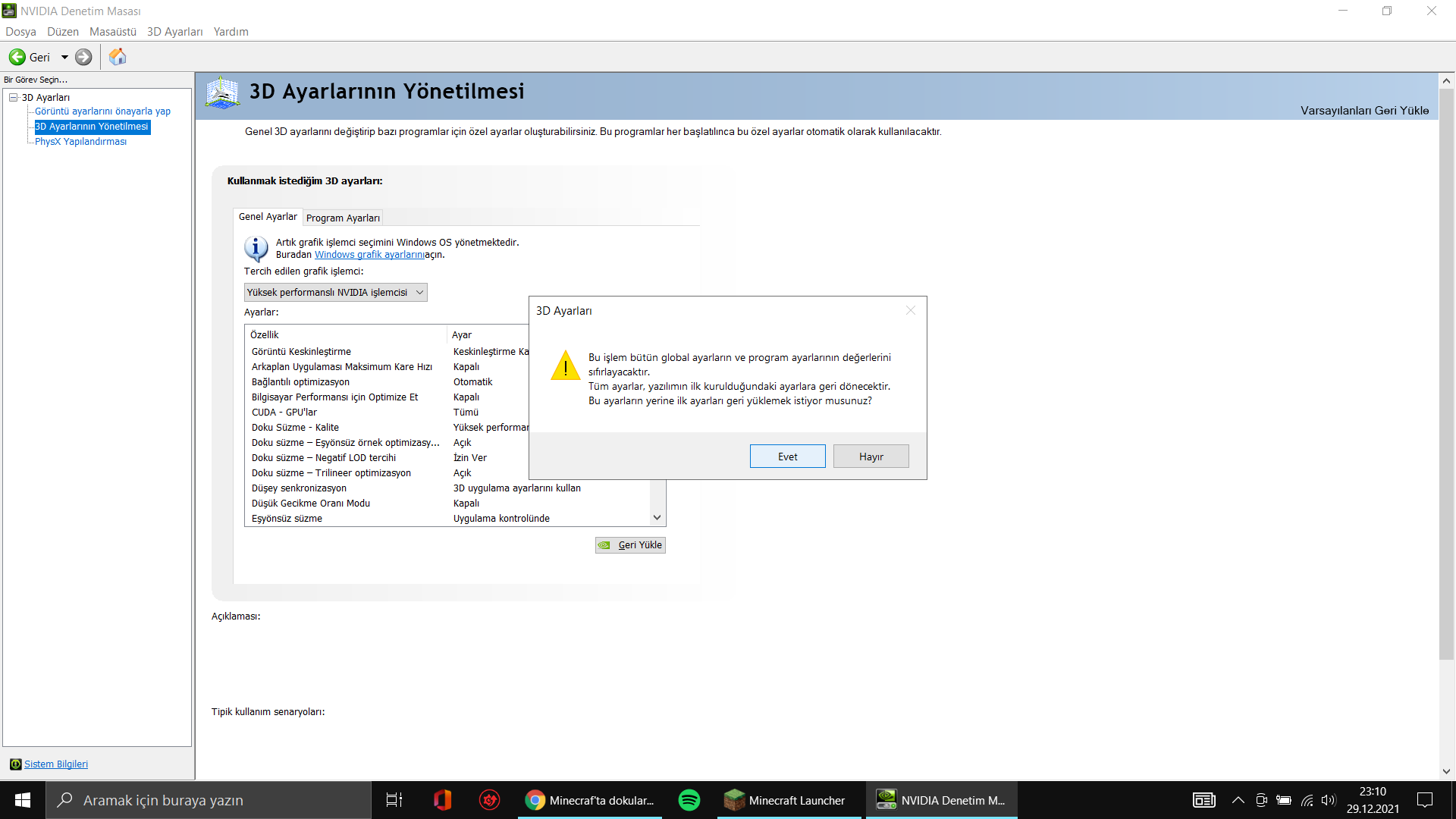Close the 3D Ayarları dialog
1456x819 pixels.
click(x=911, y=310)
